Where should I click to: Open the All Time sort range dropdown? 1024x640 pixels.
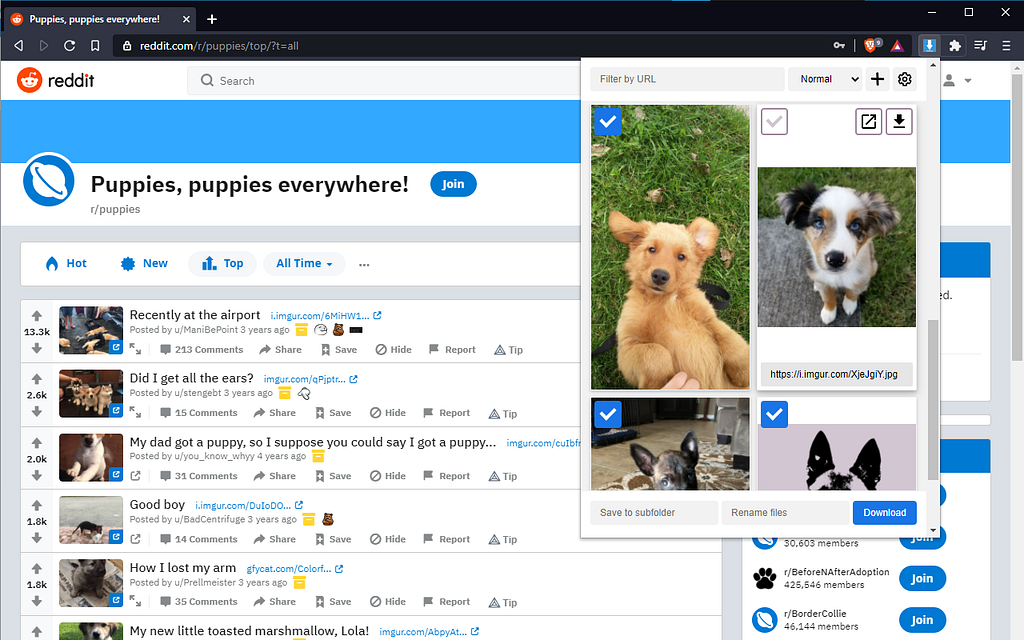(x=304, y=263)
